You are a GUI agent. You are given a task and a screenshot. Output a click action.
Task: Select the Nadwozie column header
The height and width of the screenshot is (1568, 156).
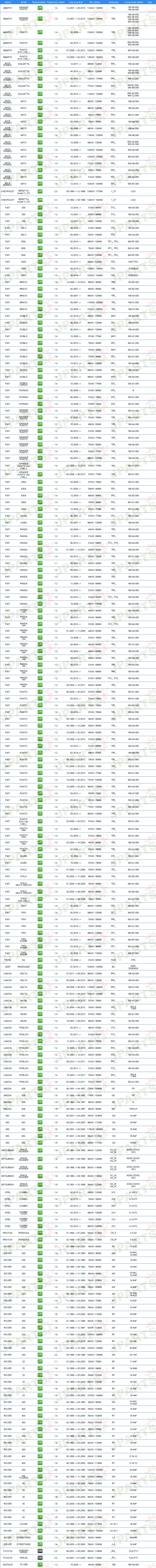pos(113,2)
